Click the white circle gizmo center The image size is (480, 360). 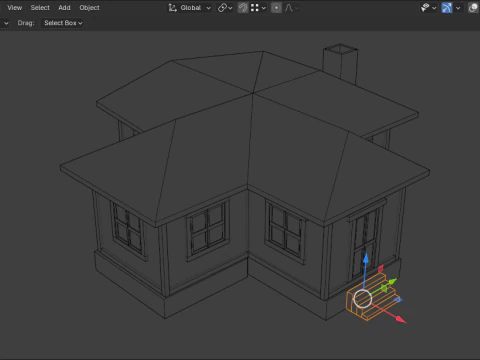coord(362,299)
